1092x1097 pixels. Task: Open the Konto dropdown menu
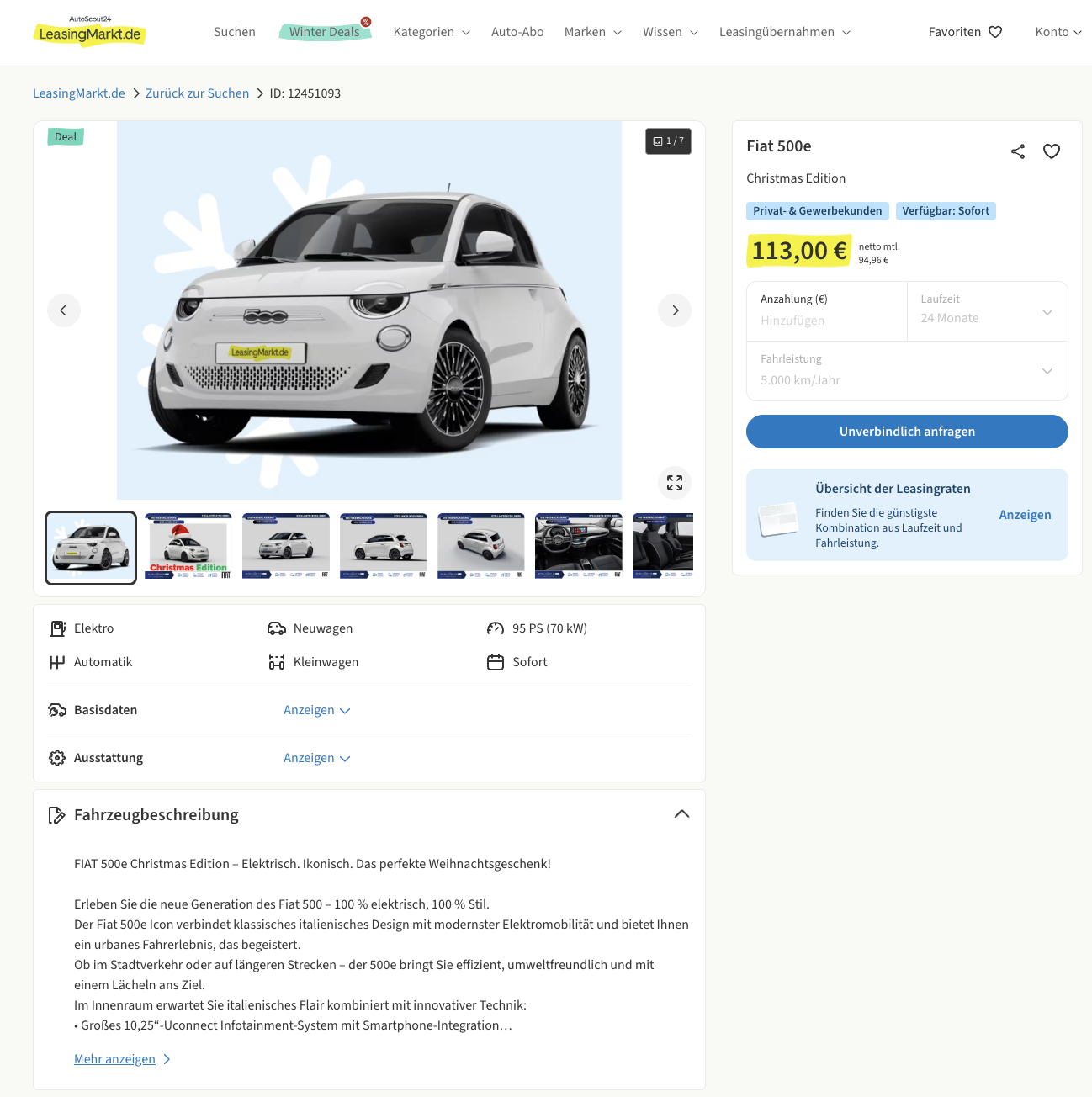coord(1058,32)
